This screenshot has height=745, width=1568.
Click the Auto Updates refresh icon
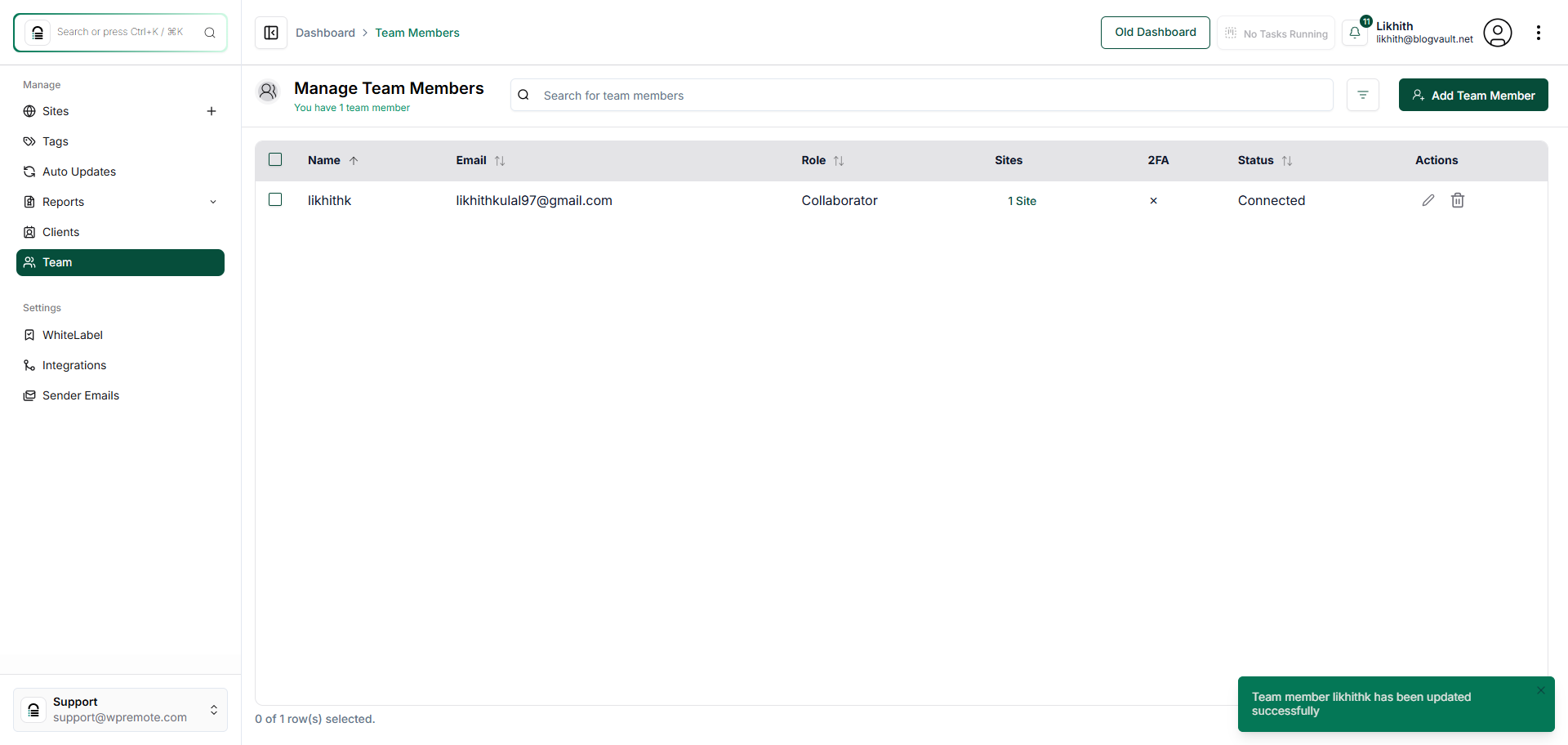pyautogui.click(x=29, y=172)
